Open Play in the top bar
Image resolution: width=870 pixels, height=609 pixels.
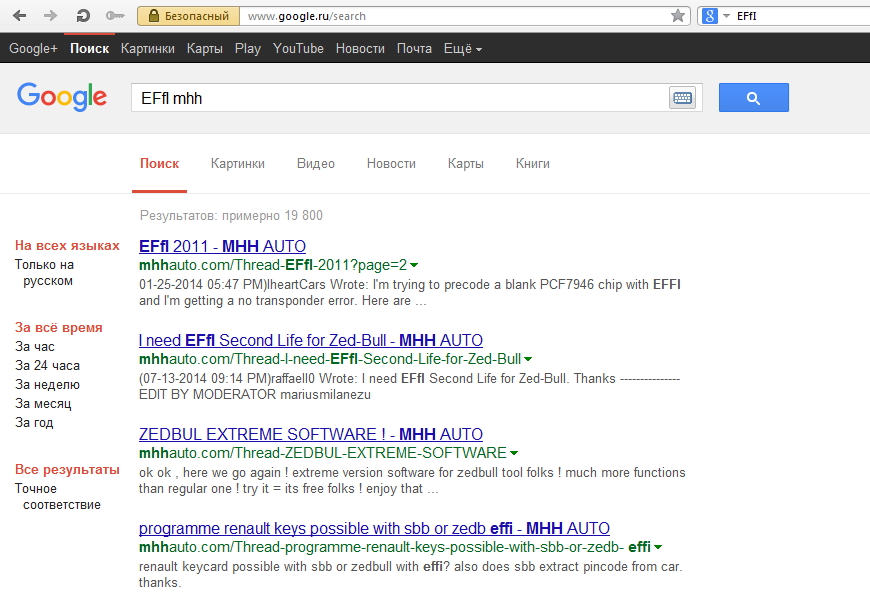pos(247,49)
